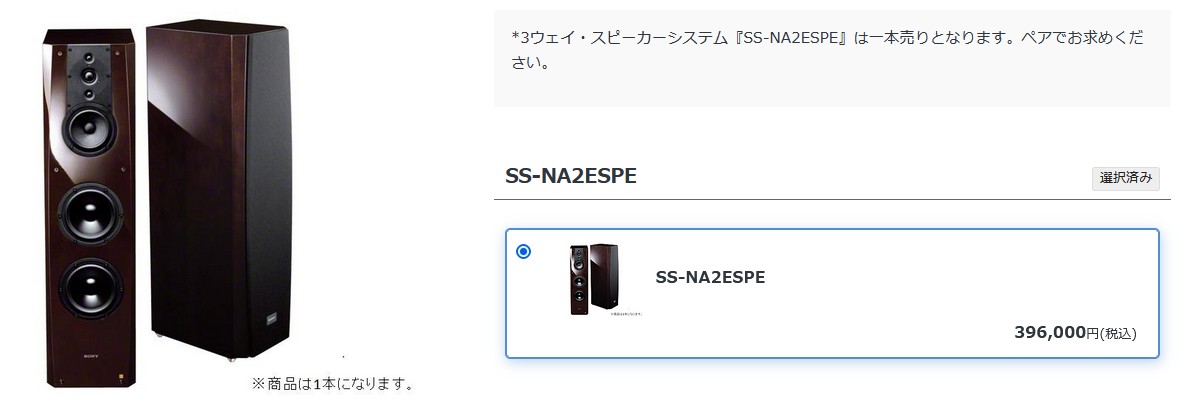This screenshot has width=1201, height=410.
Task: Click the tiny caption beneath option thumbnail
Action: pos(626,313)
